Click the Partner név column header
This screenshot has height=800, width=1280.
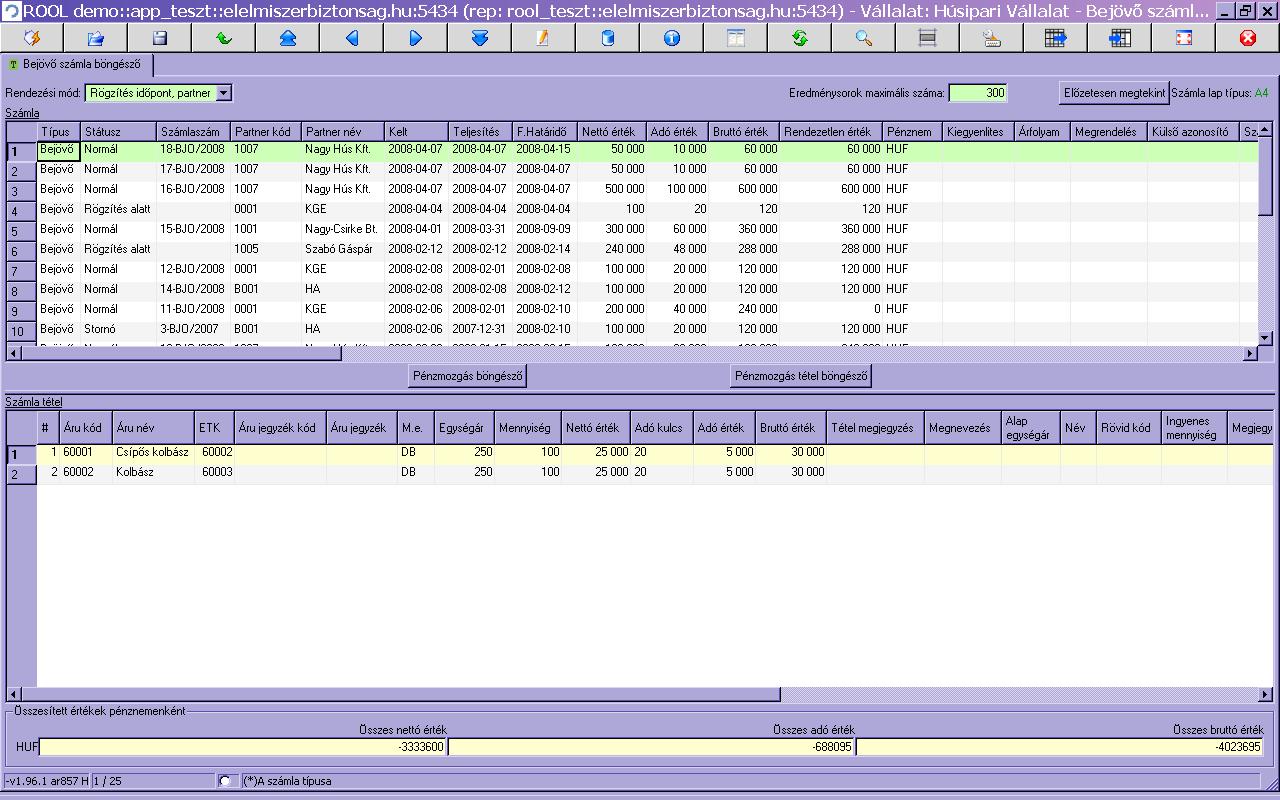[343, 132]
